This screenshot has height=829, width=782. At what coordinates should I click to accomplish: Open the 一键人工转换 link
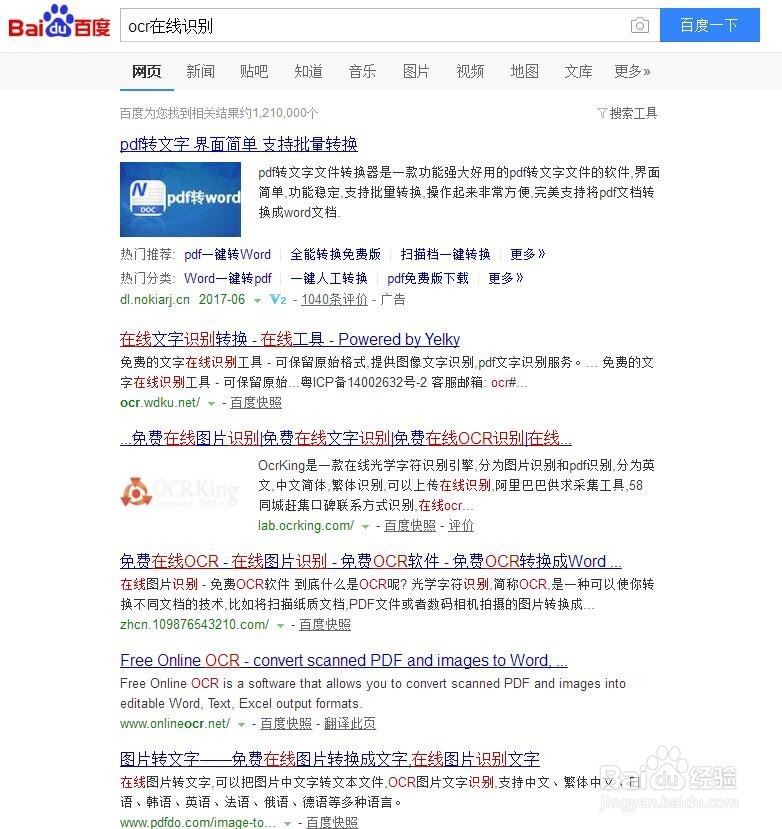click(329, 278)
